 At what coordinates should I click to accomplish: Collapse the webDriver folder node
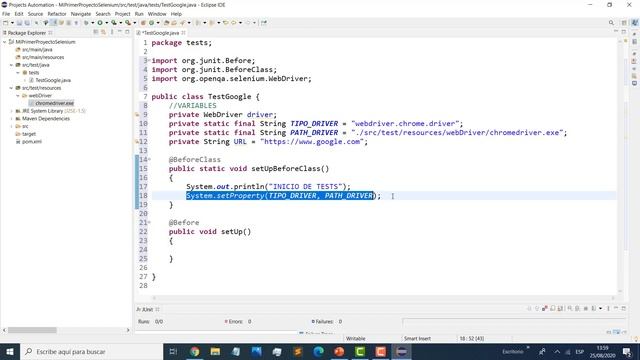pos(18,96)
